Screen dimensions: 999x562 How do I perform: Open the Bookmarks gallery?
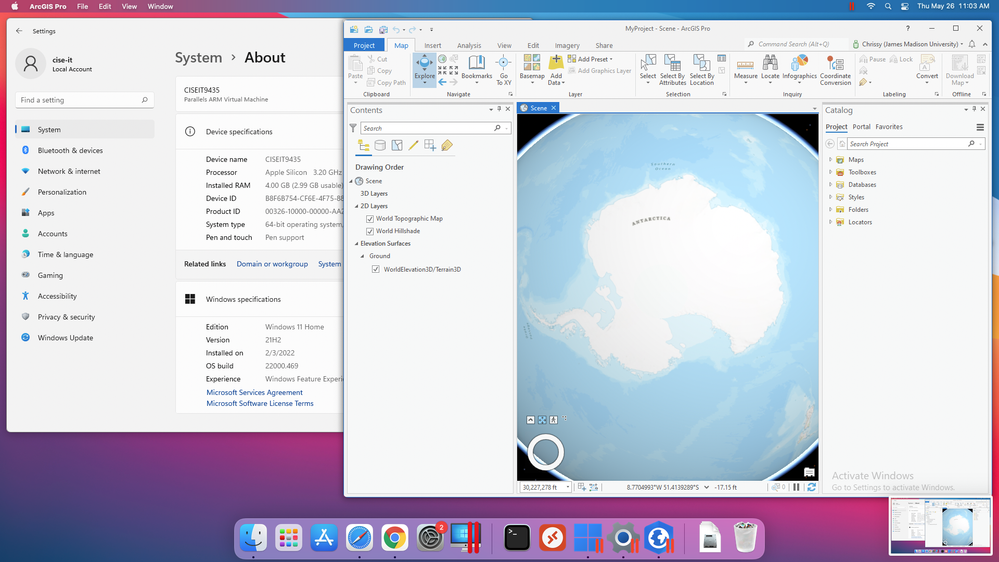(x=477, y=69)
